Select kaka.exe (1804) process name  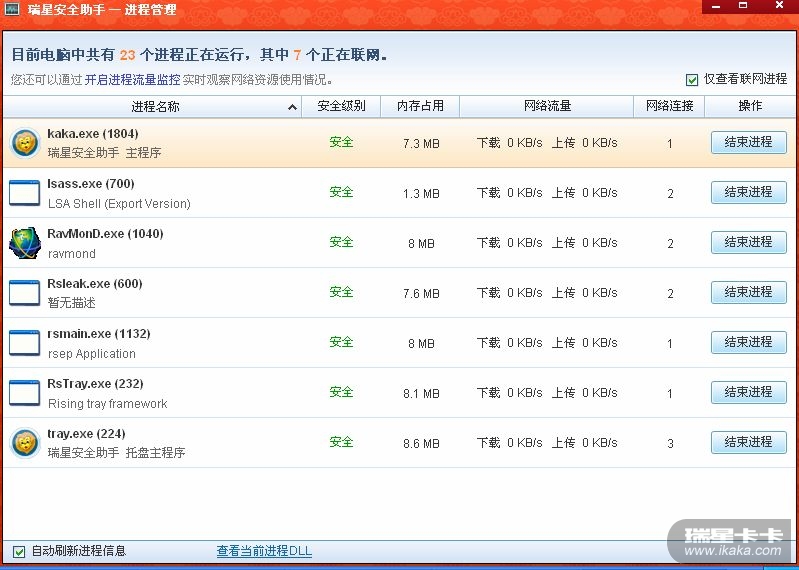click(93, 134)
